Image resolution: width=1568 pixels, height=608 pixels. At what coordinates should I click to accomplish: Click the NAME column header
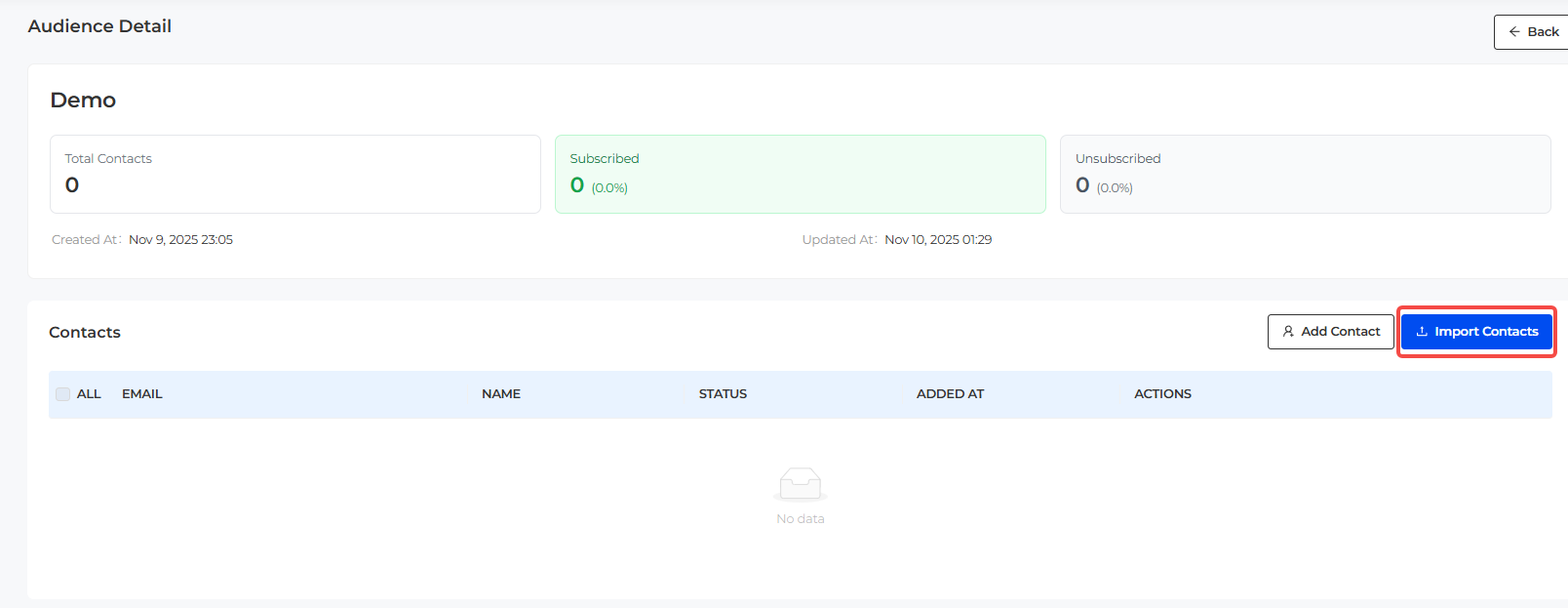(x=501, y=394)
